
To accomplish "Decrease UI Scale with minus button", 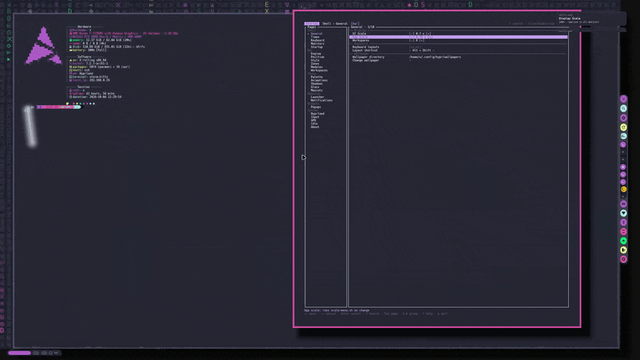I will point(411,33).
